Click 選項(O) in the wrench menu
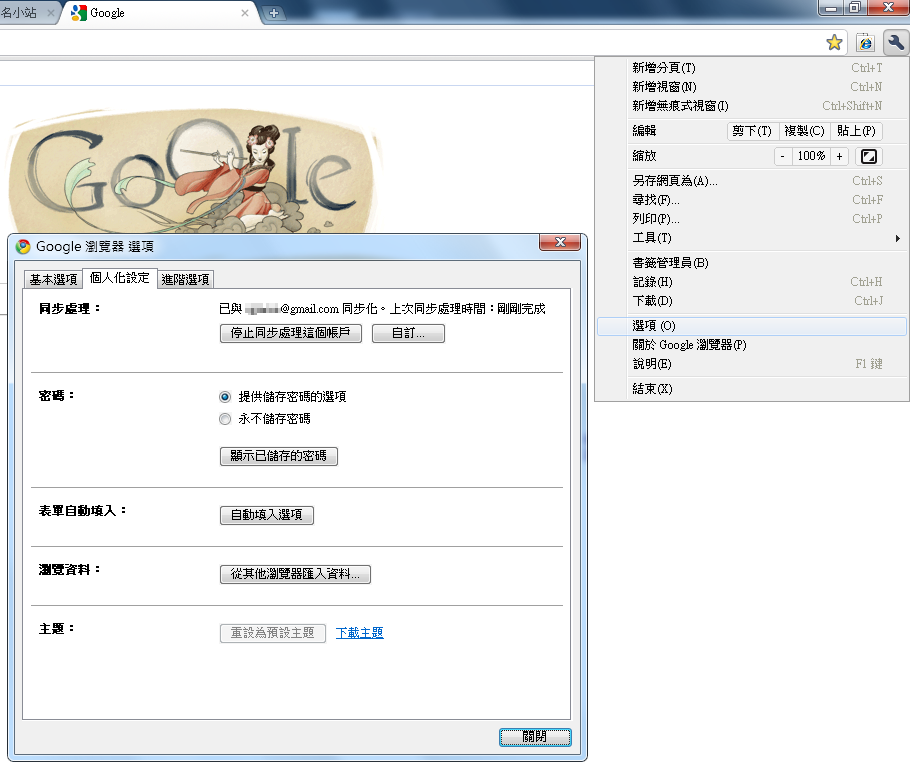 pyautogui.click(x=752, y=326)
